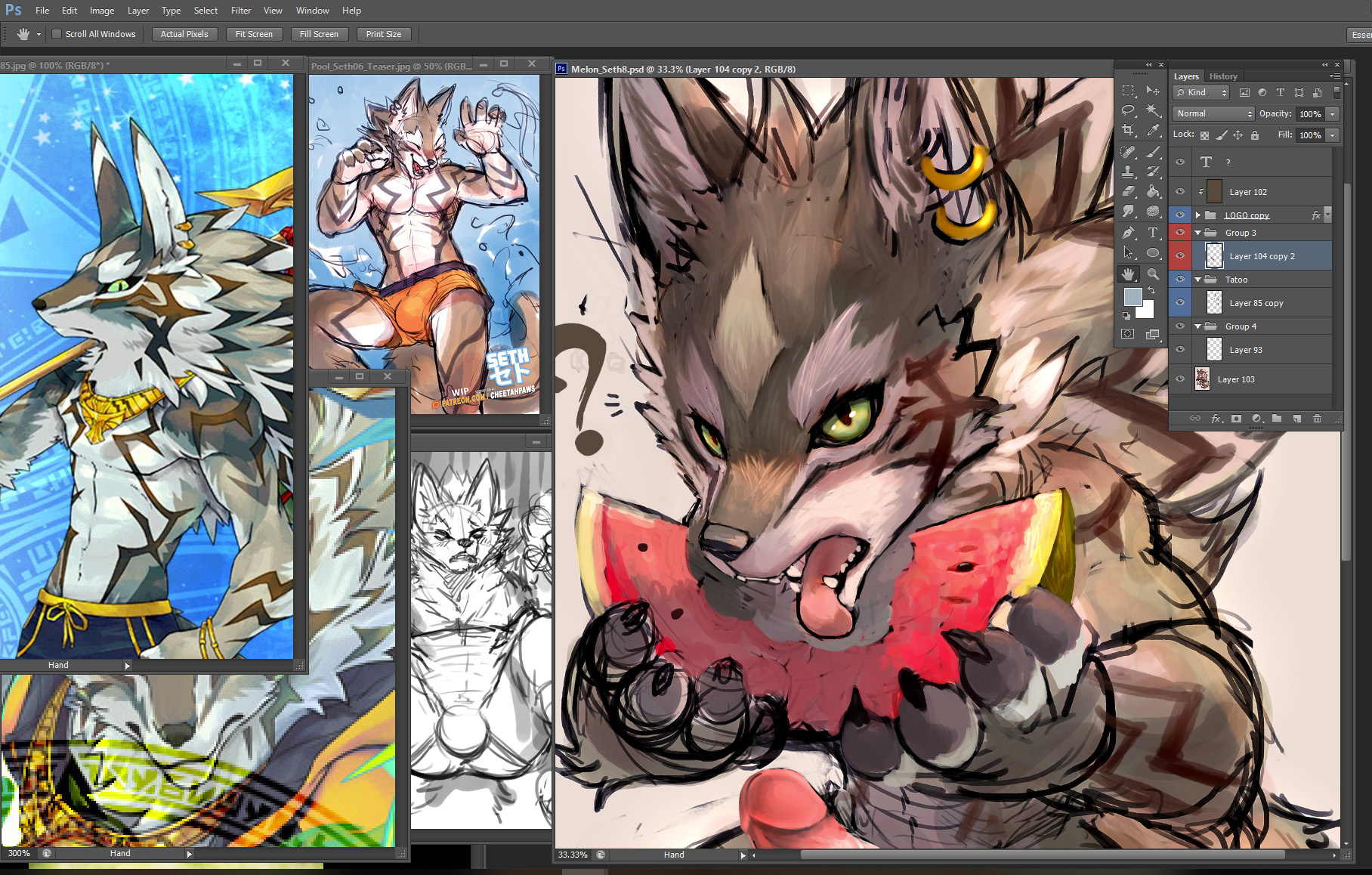This screenshot has width=1372, height=875.
Task: Select the Rectangular Marquee tool
Action: (1128, 91)
